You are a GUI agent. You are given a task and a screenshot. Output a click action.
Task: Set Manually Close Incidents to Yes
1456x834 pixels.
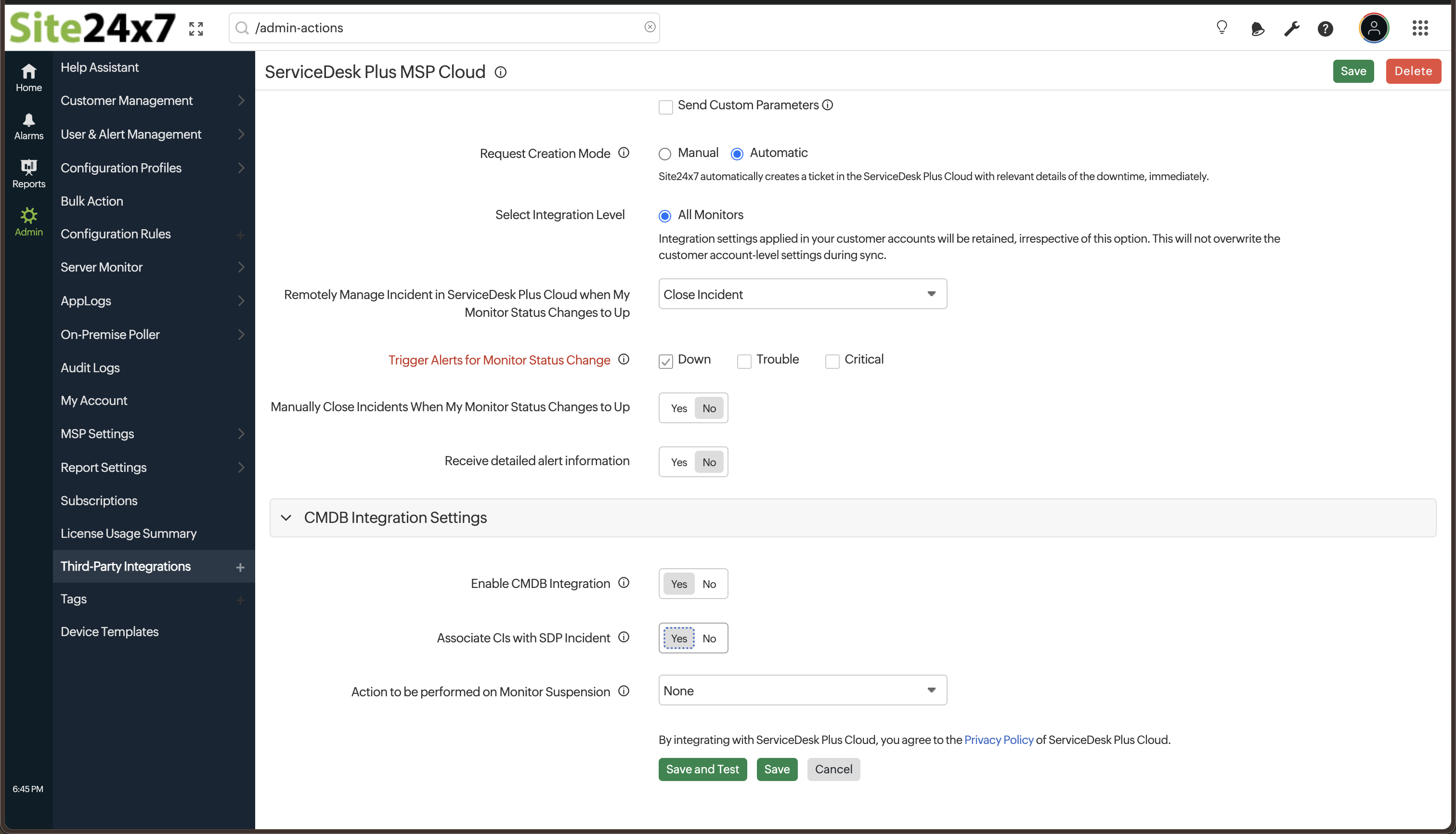coord(679,408)
